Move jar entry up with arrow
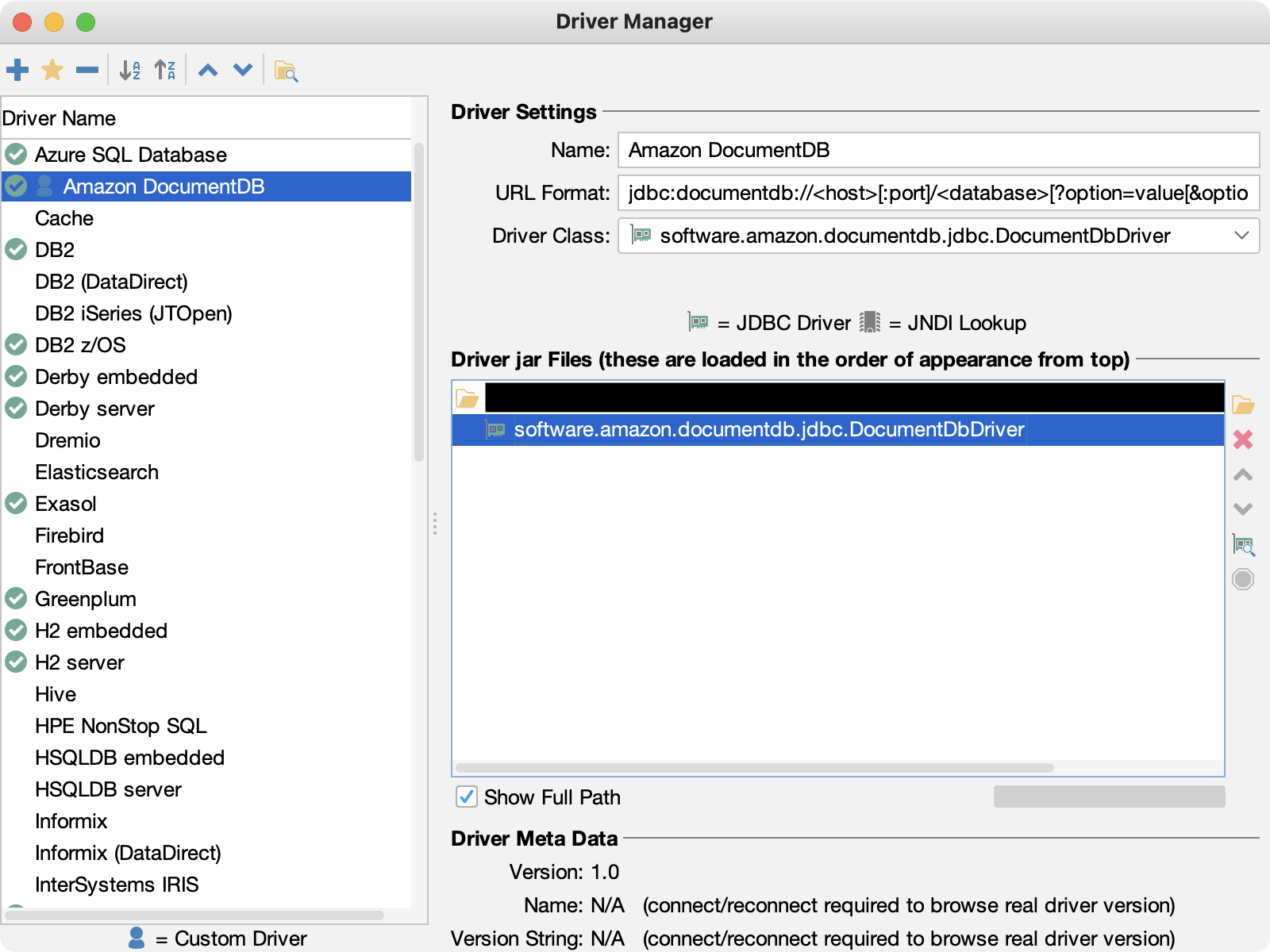The height and width of the screenshot is (952, 1270). 1243,474
